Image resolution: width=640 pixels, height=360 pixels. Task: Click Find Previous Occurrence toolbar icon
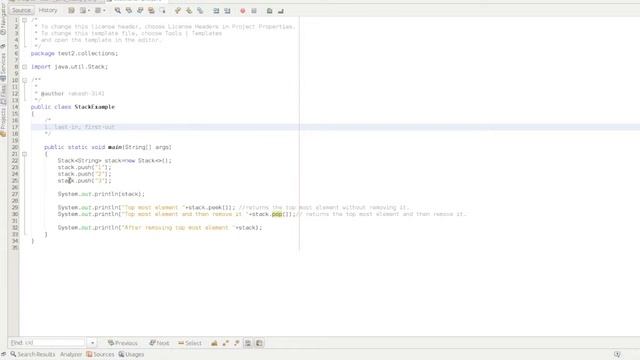129,11
